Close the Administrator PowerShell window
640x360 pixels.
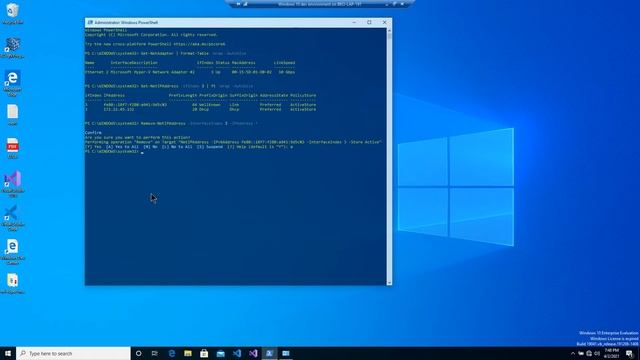(x=384, y=22)
